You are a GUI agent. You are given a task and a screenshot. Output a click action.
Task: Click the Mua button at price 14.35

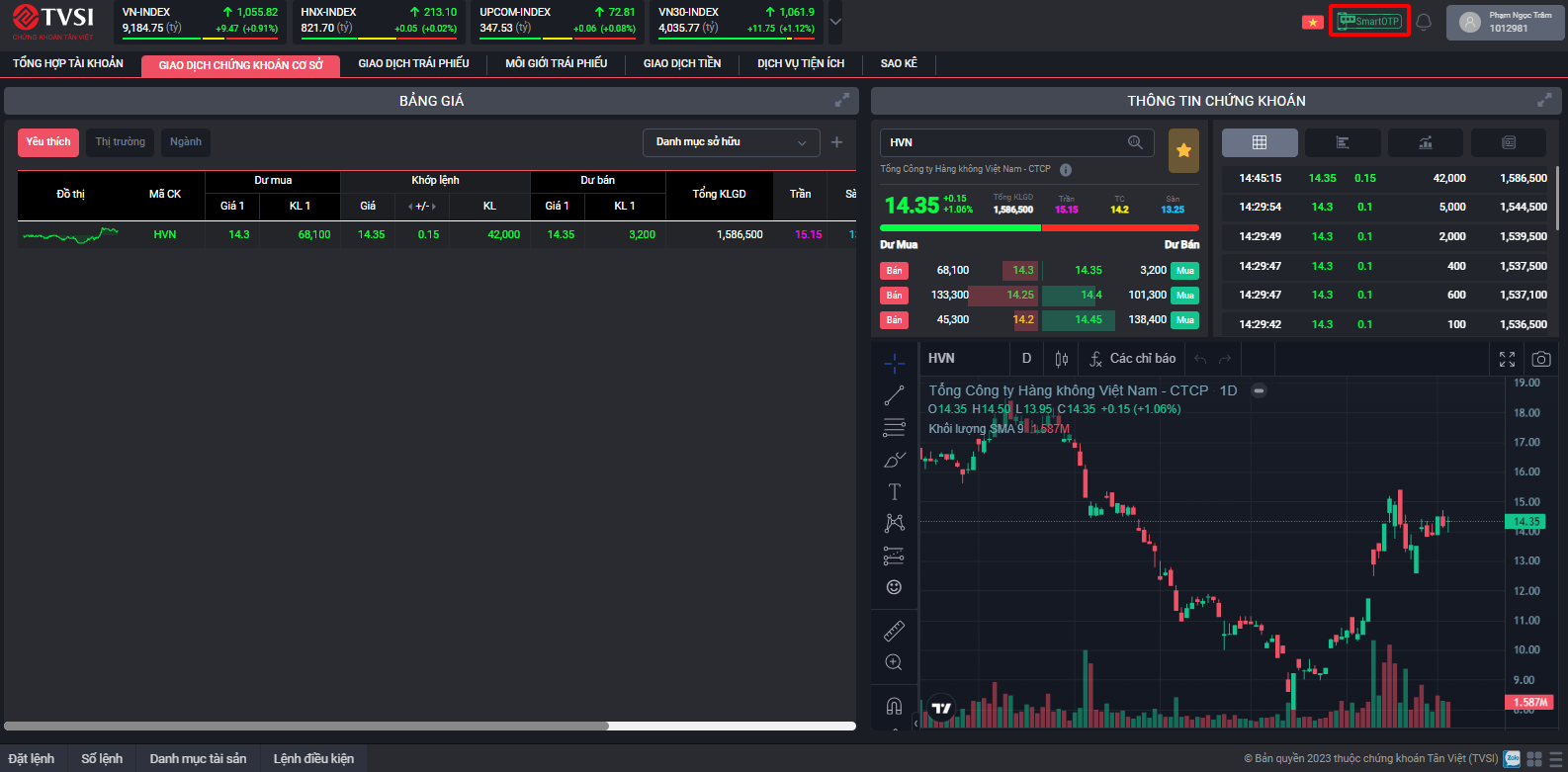point(1184,271)
